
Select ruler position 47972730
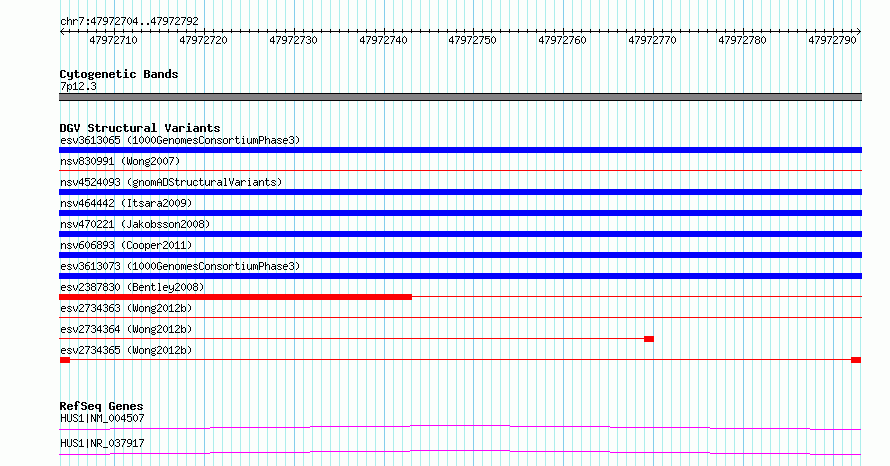(293, 40)
